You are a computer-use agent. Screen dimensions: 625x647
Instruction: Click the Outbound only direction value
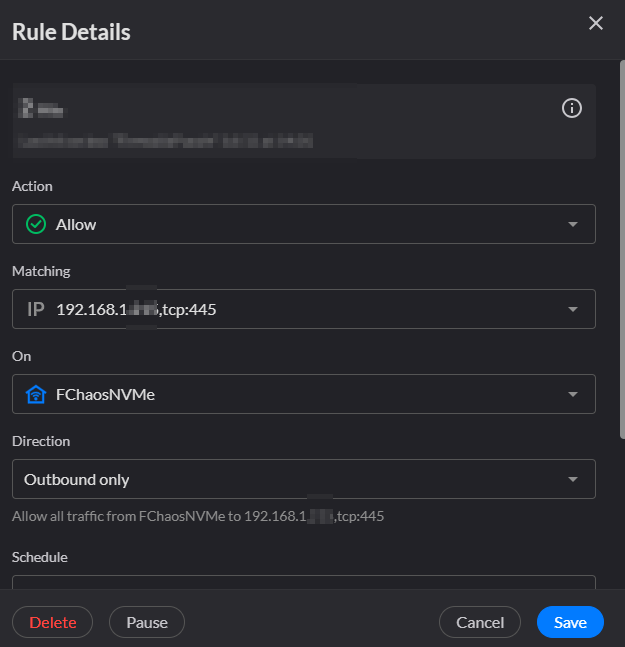coord(77,479)
